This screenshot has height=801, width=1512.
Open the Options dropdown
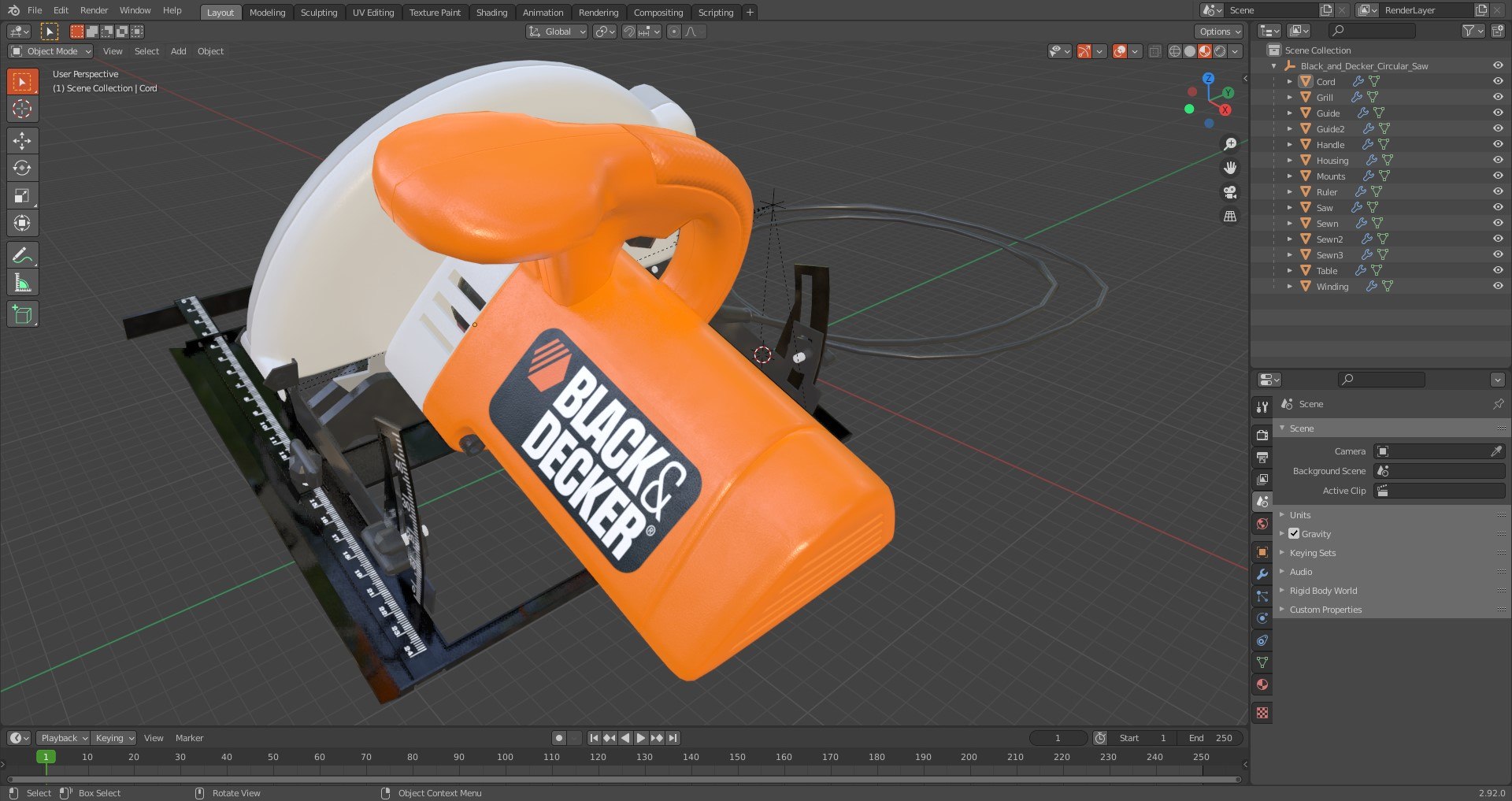1219,32
